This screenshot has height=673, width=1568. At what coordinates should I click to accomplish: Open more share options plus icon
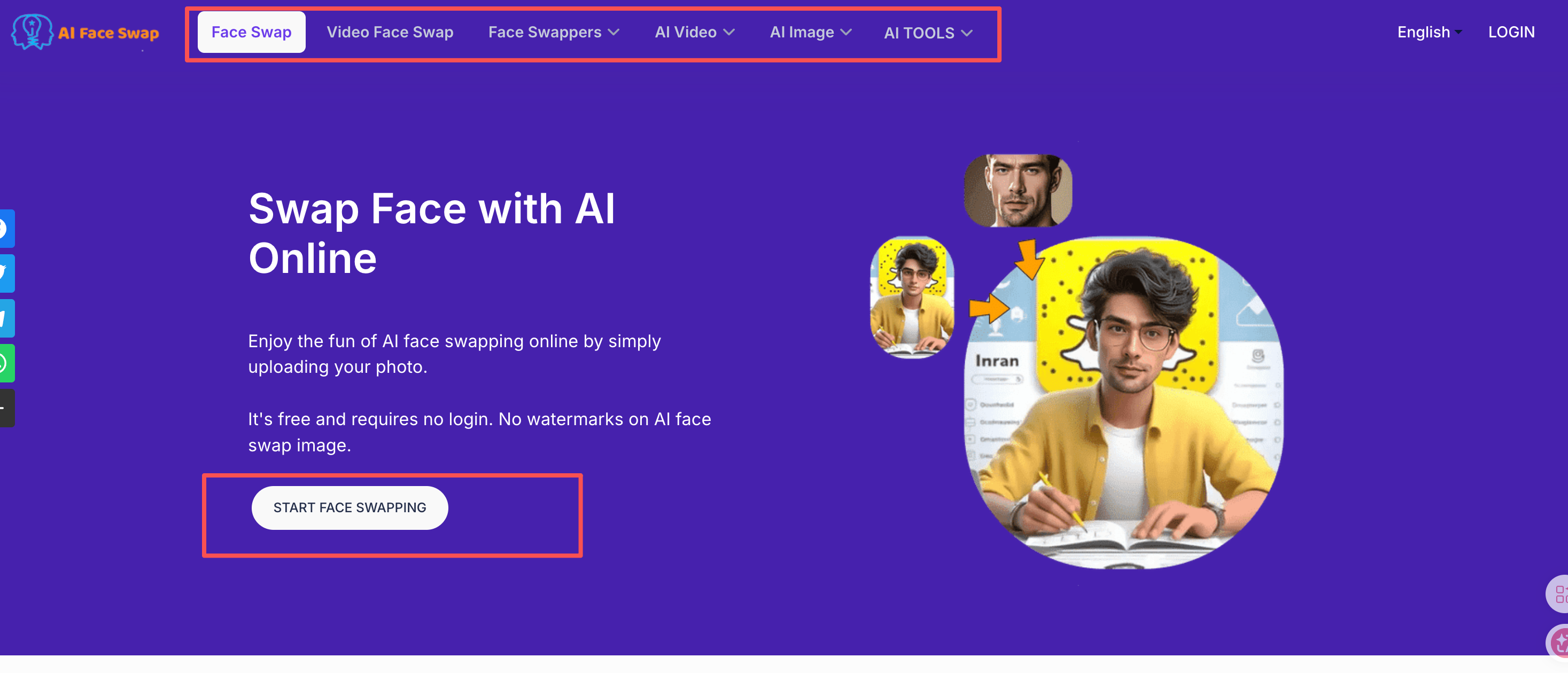click(7, 408)
